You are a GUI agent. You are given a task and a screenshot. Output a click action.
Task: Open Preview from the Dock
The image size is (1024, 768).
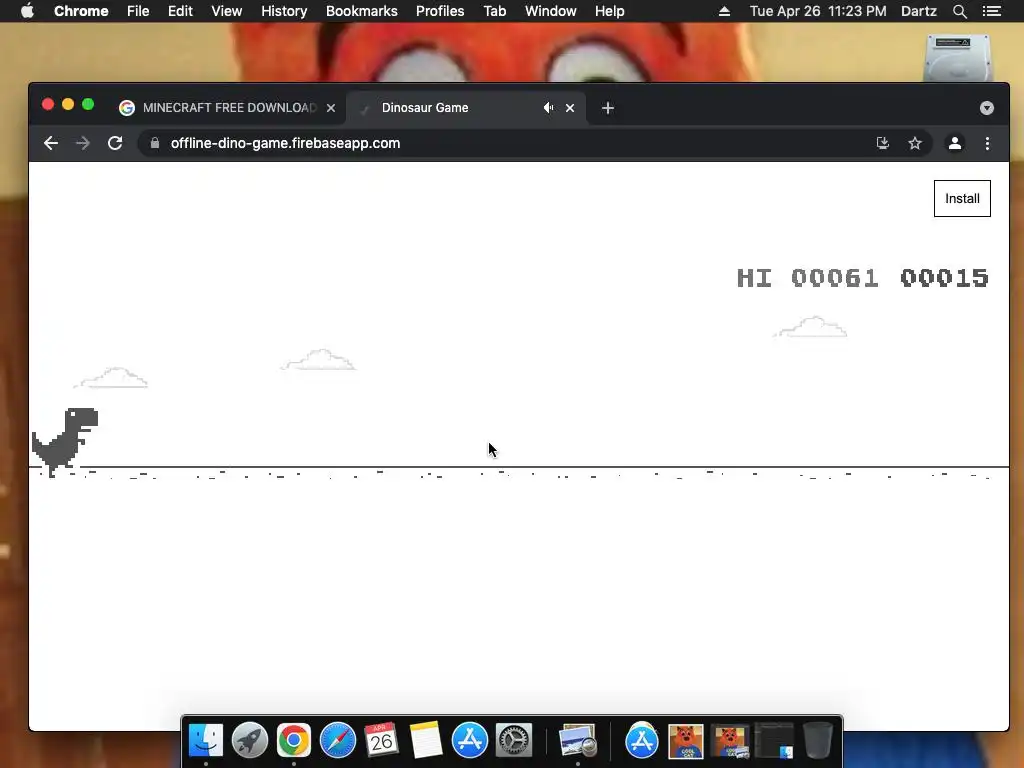[578, 741]
